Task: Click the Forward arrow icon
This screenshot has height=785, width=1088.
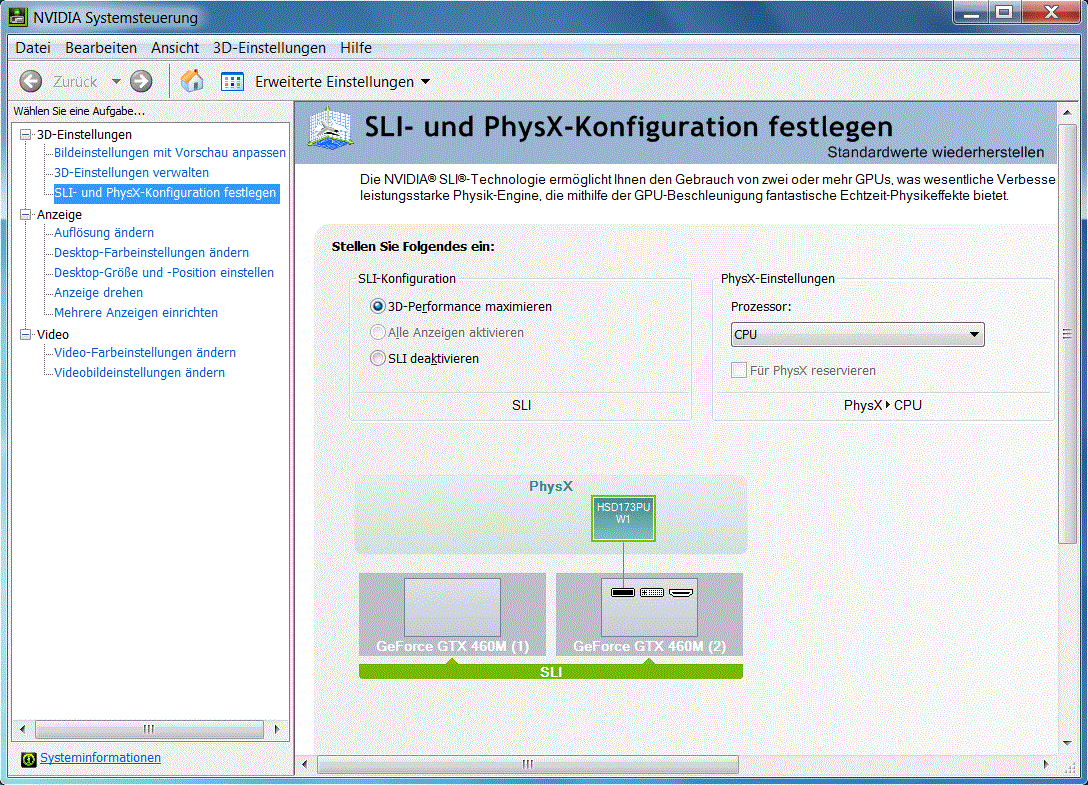Action: [142, 81]
